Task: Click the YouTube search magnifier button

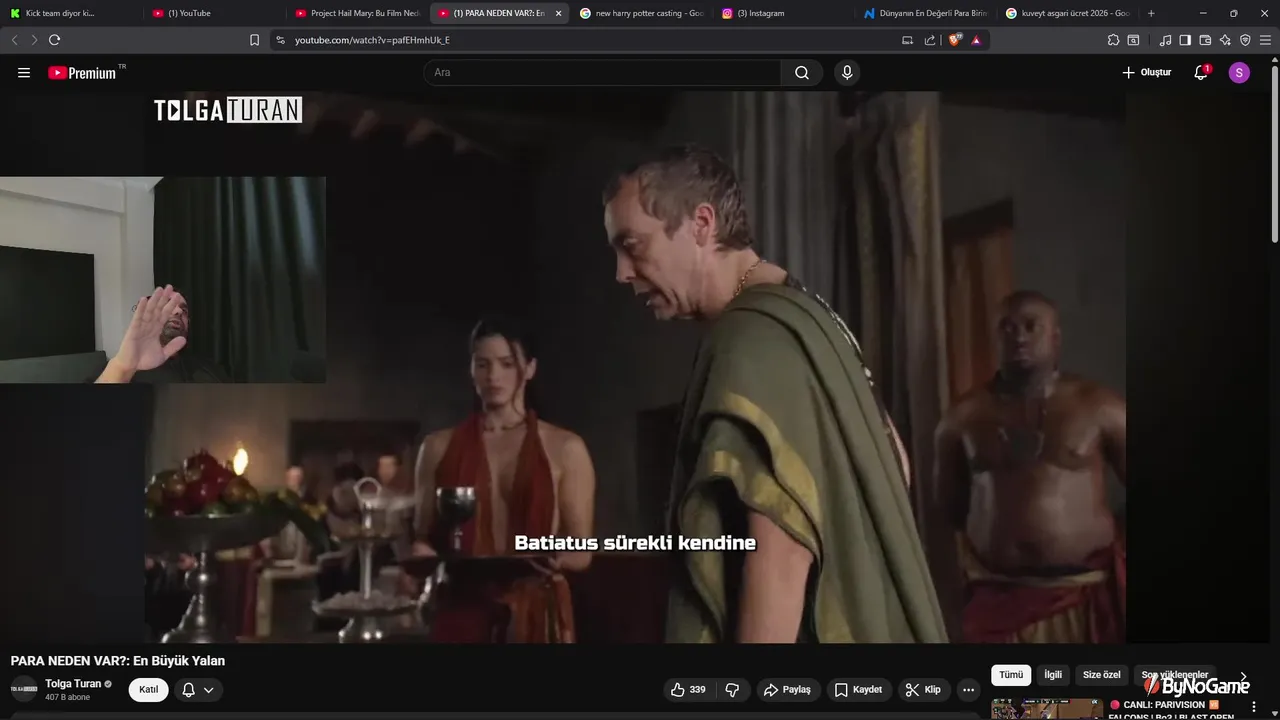Action: (x=802, y=72)
